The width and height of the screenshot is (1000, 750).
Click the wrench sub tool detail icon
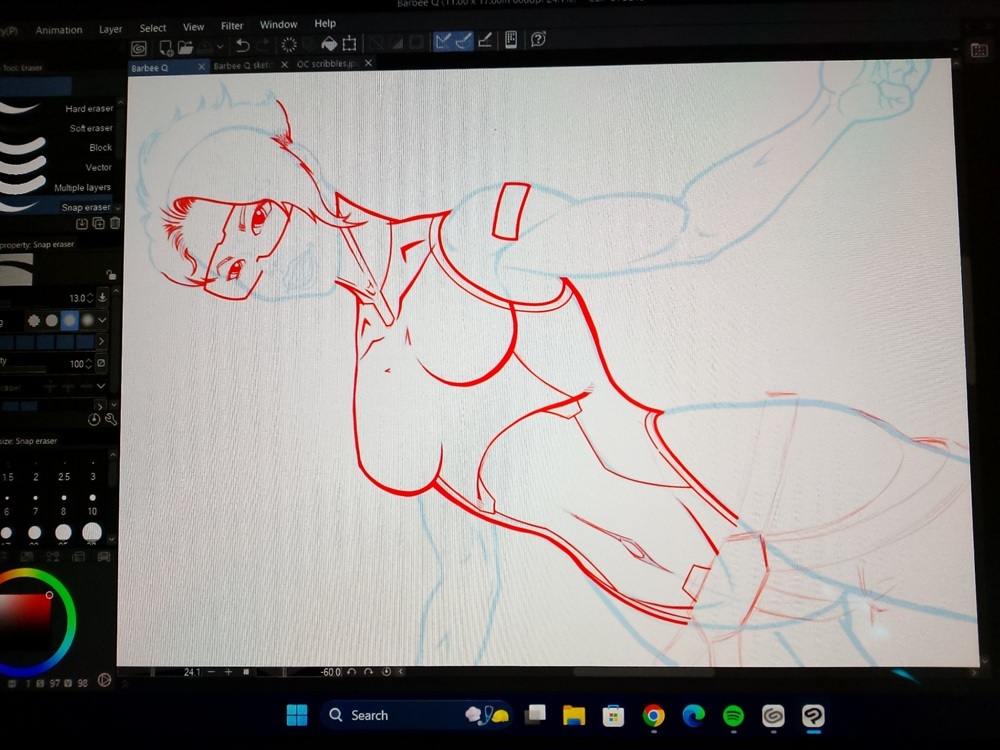110,419
